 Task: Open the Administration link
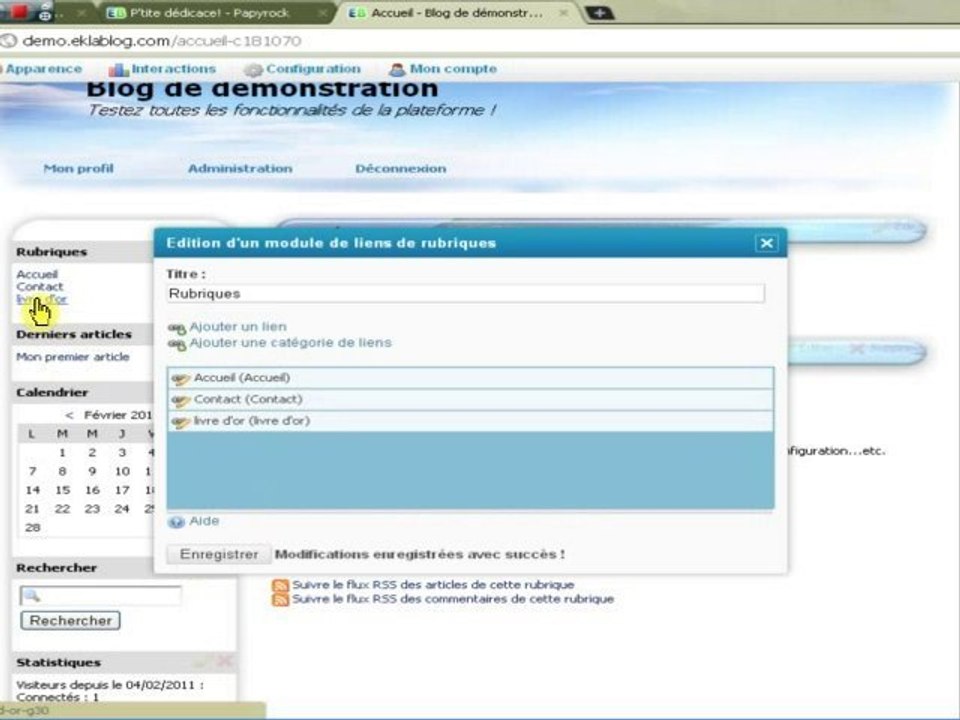coord(240,168)
